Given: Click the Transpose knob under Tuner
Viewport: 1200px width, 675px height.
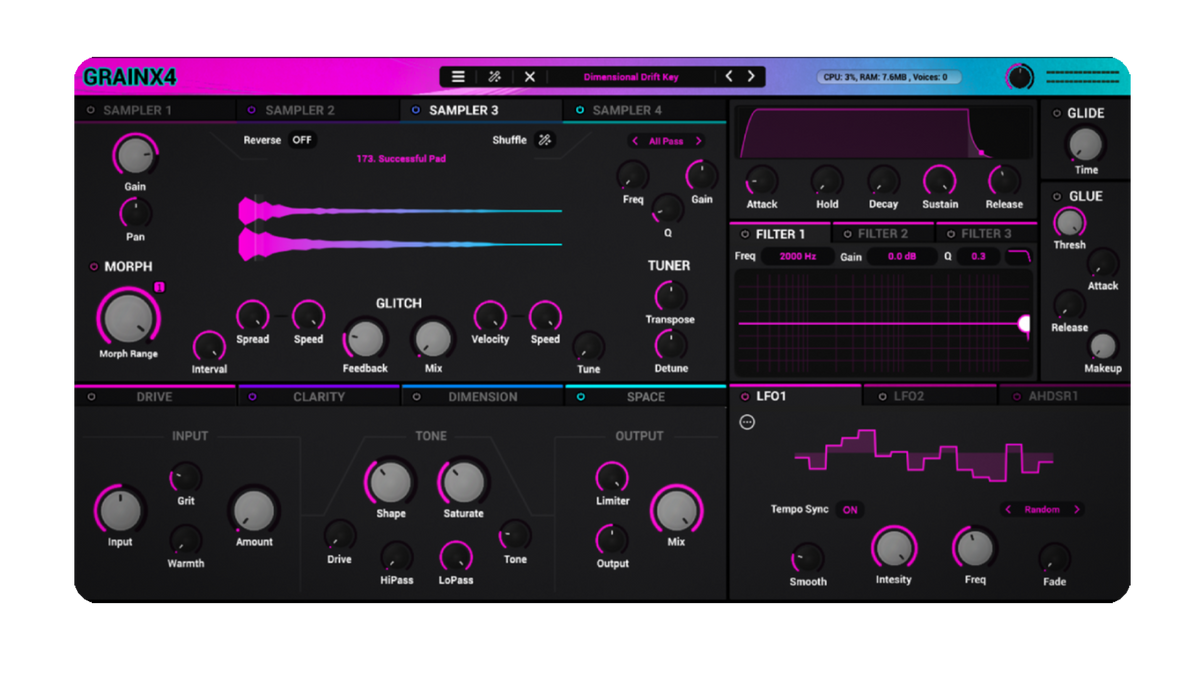Looking at the screenshot, I should [670, 296].
